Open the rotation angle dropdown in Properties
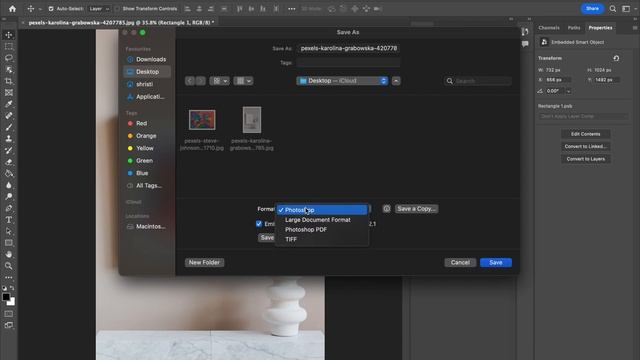Viewport: 640px width, 360px height. pos(568,91)
